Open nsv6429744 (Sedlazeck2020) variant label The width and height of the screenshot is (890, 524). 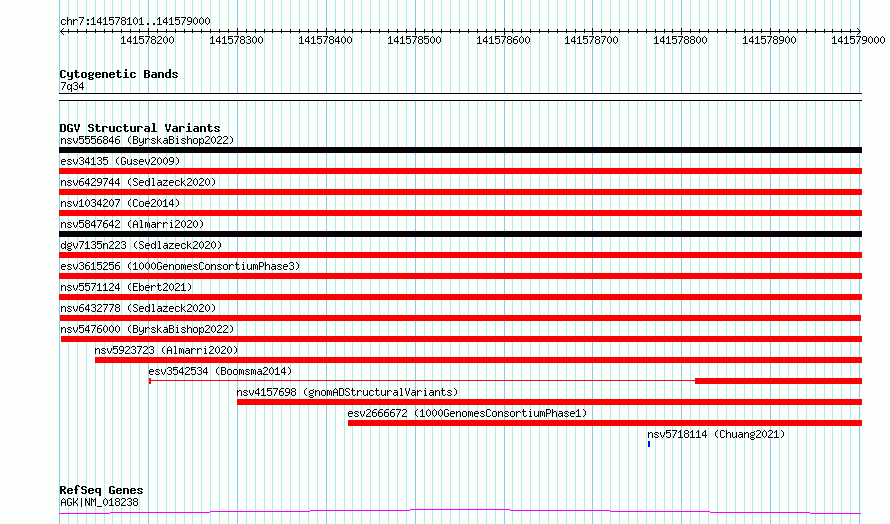pyautogui.click(x=138, y=182)
